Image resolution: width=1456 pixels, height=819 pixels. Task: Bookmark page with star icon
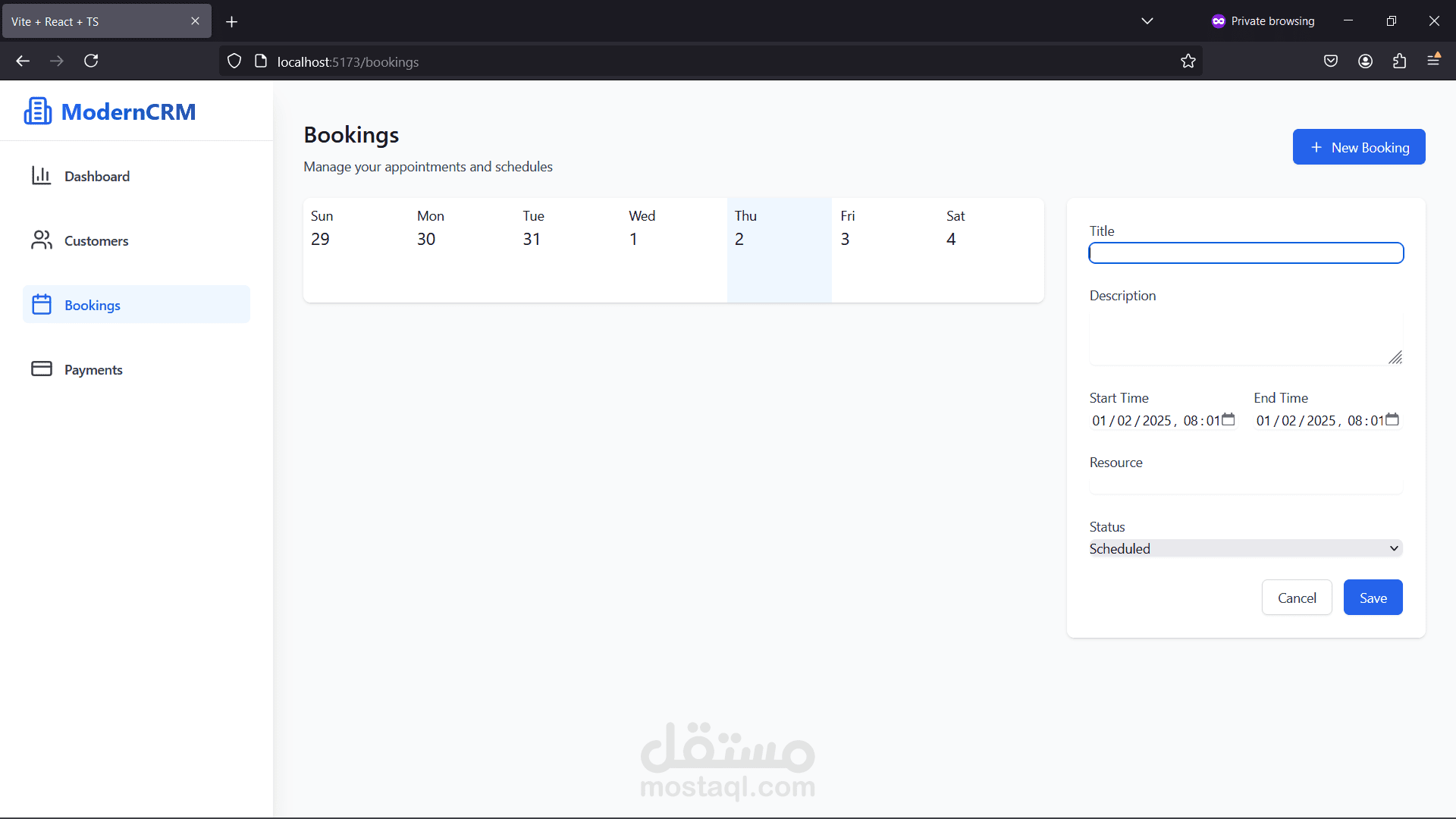pyautogui.click(x=1188, y=61)
